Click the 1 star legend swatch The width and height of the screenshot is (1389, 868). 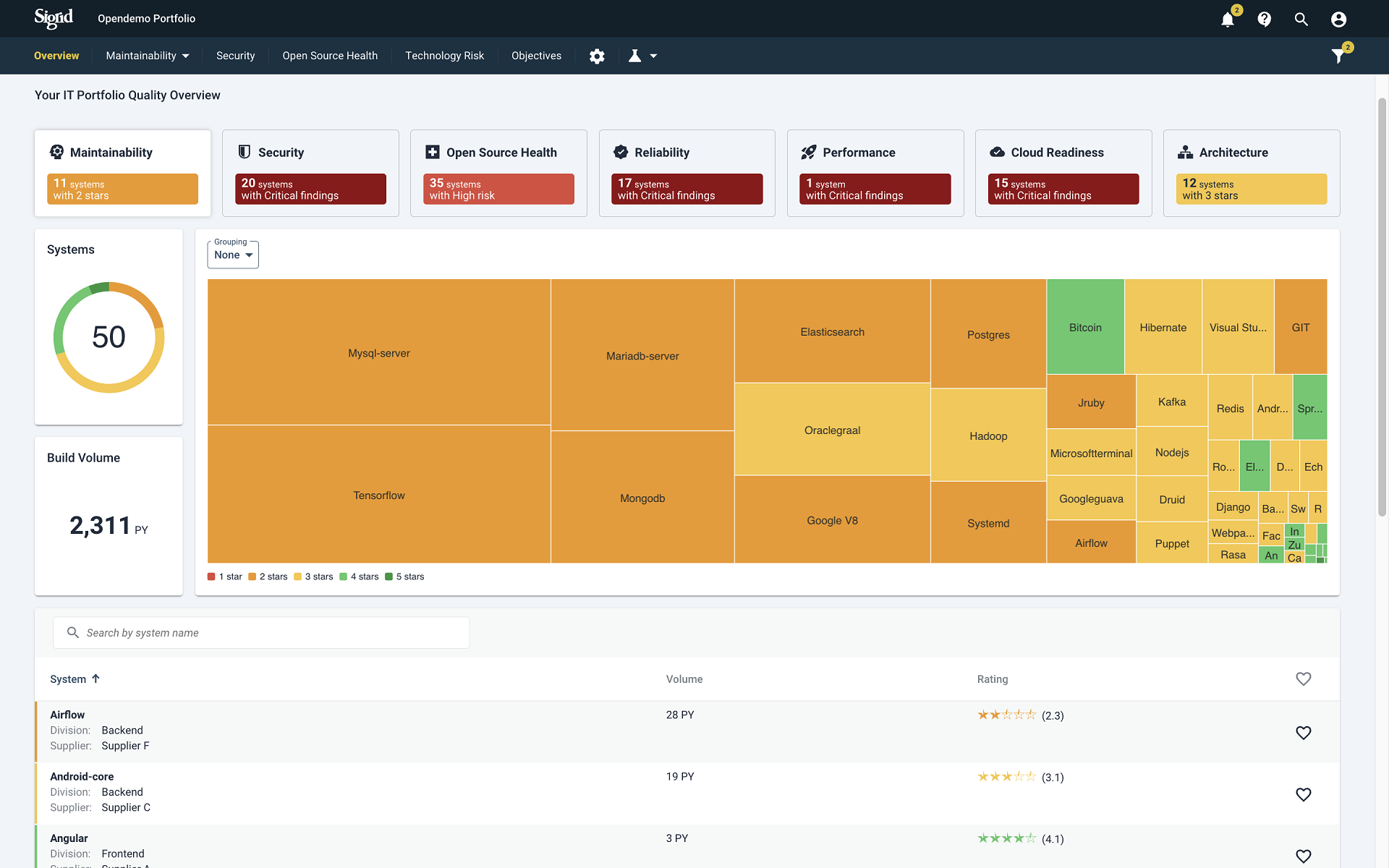point(211,576)
